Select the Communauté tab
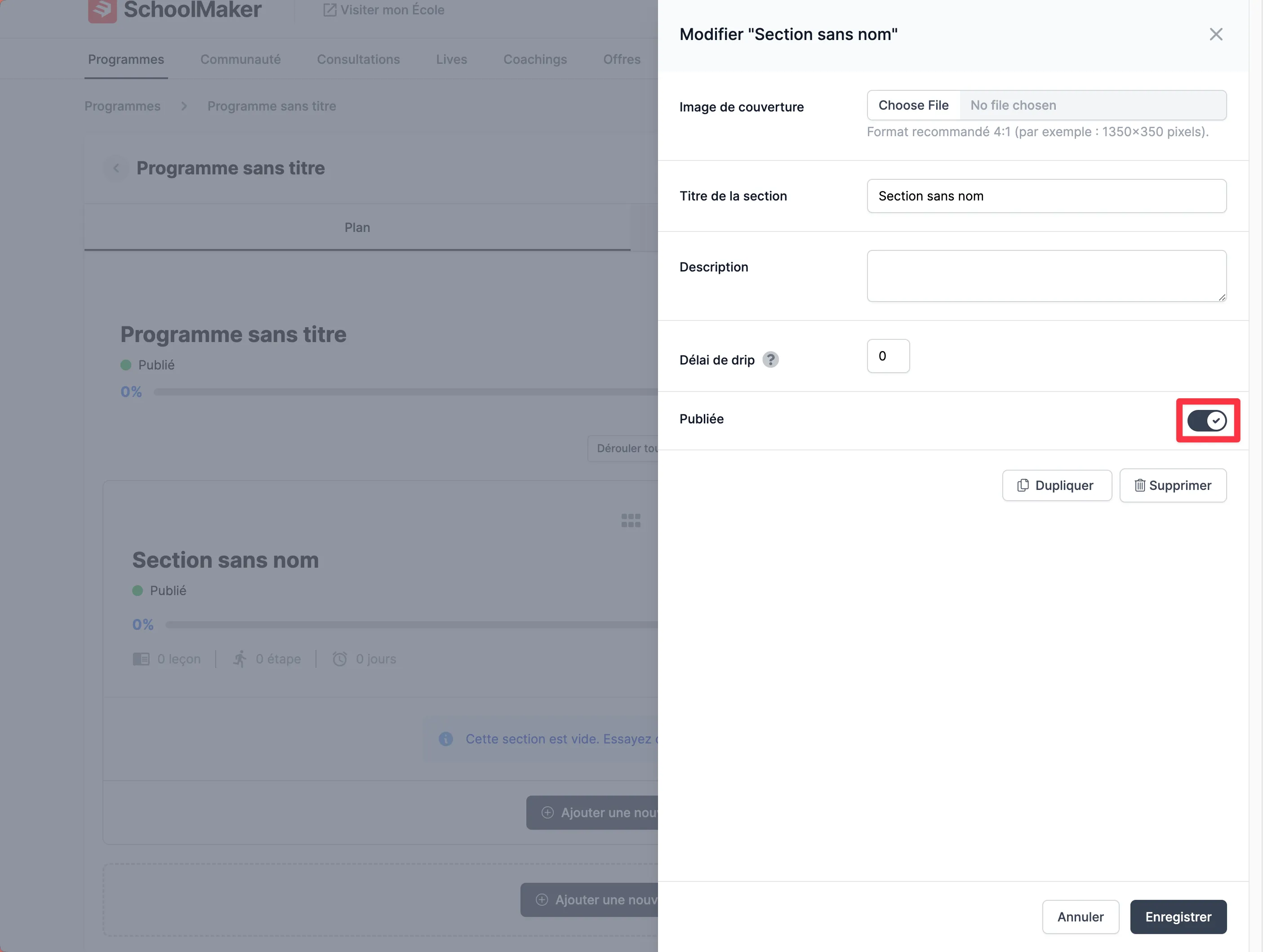This screenshot has width=1263, height=952. pyautogui.click(x=240, y=59)
